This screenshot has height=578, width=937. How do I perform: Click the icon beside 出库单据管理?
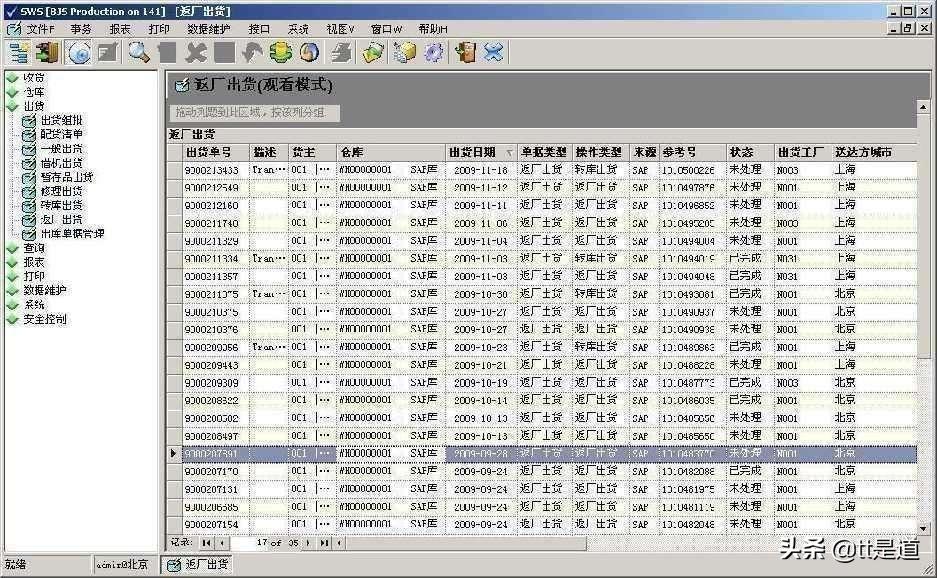(29, 234)
